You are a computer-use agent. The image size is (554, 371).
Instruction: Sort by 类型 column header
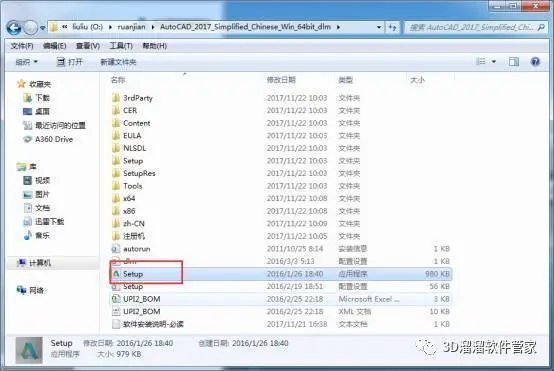pyautogui.click(x=345, y=80)
